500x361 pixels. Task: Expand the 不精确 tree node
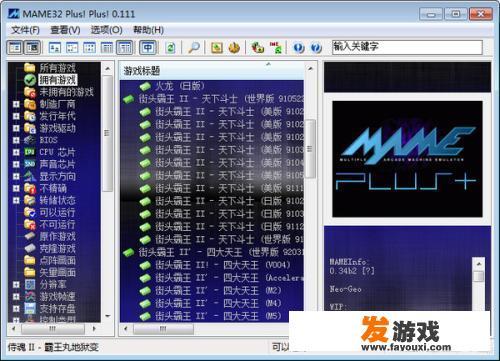pos(16,188)
